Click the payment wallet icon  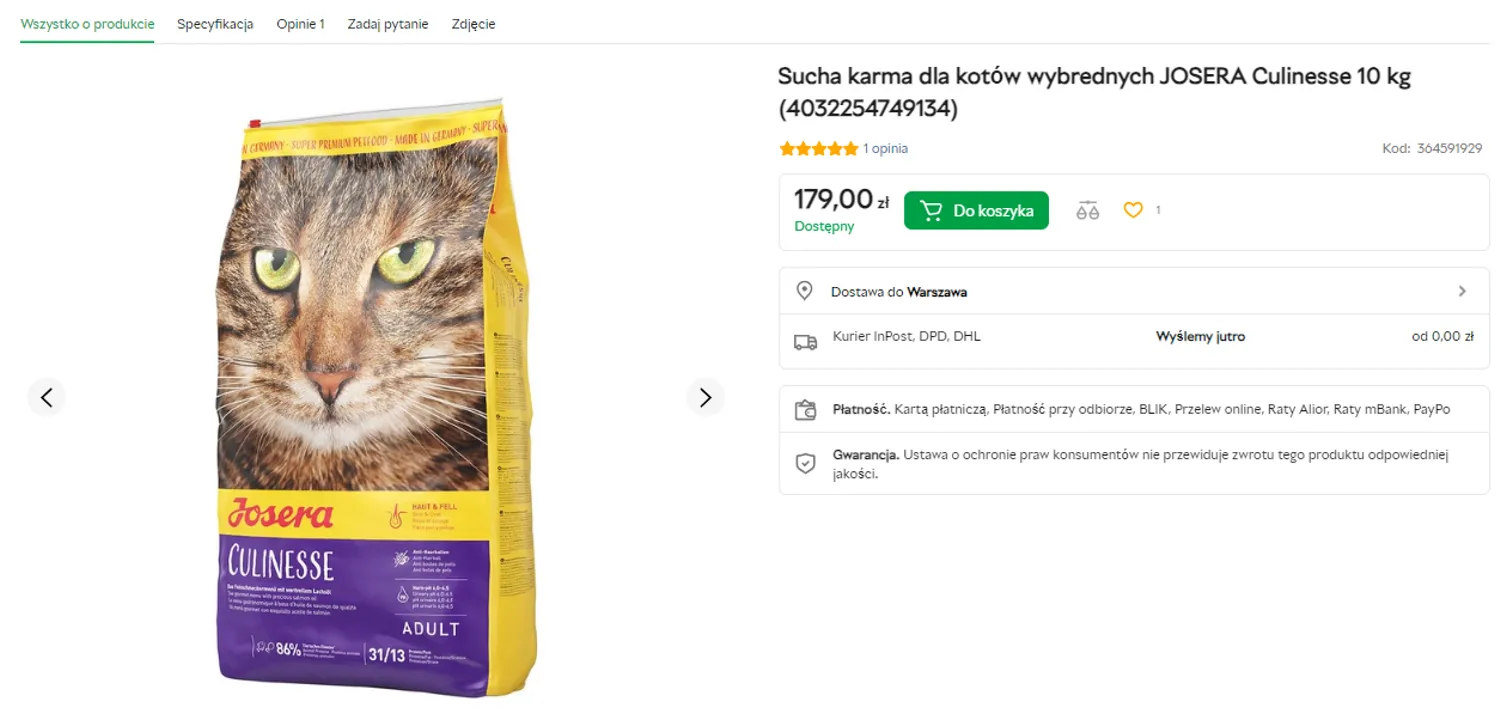(x=805, y=410)
